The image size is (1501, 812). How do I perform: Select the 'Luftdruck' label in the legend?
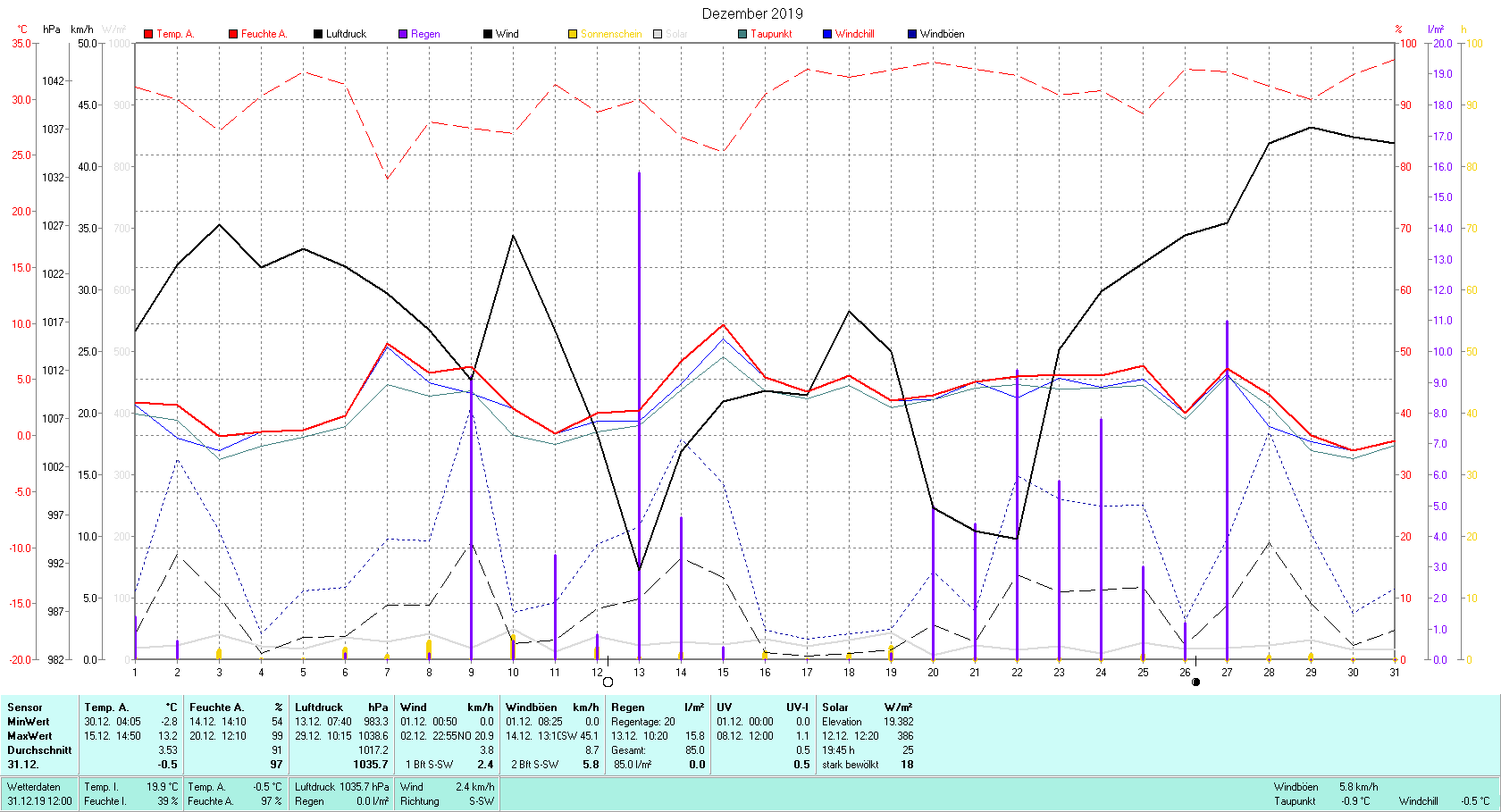click(x=346, y=34)
